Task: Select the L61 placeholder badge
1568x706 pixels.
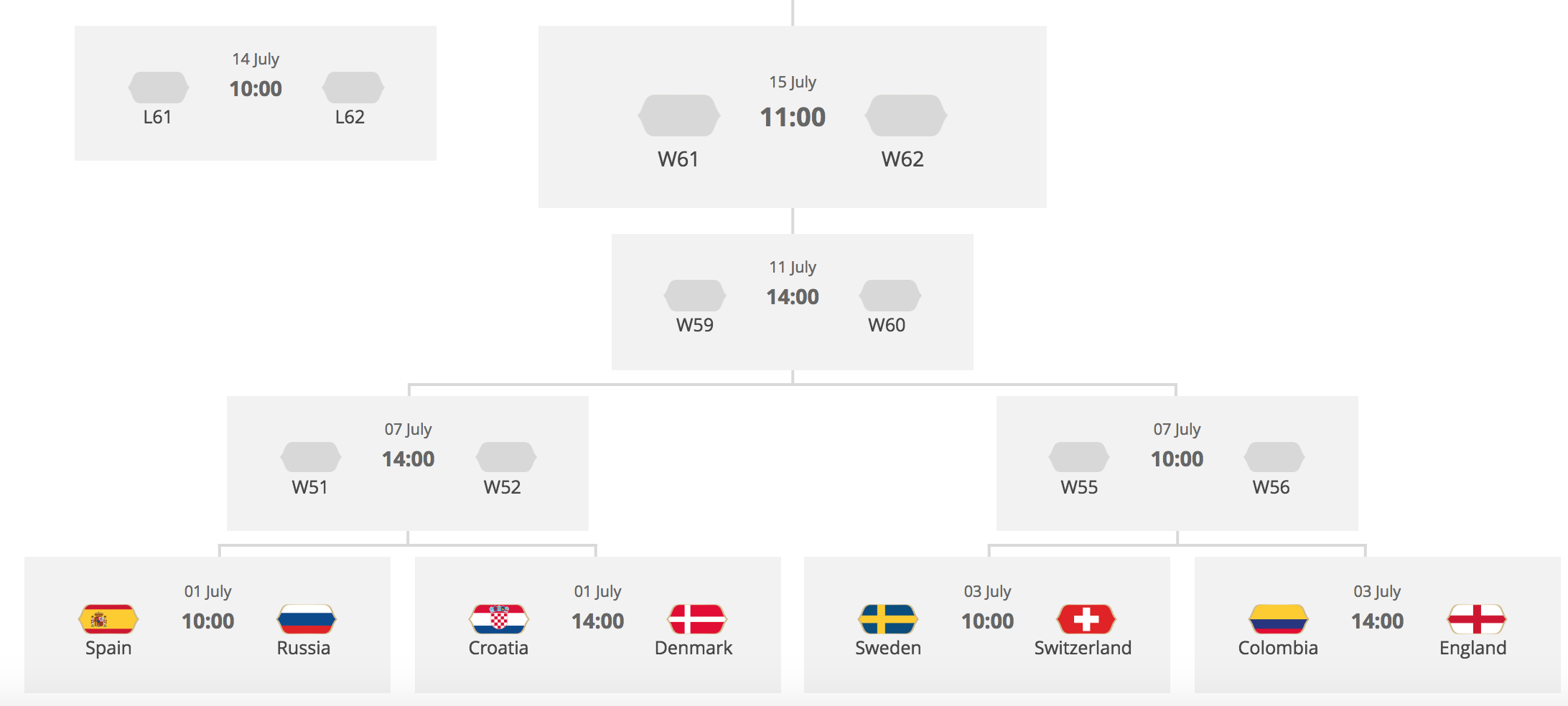Action: [159, 88]
